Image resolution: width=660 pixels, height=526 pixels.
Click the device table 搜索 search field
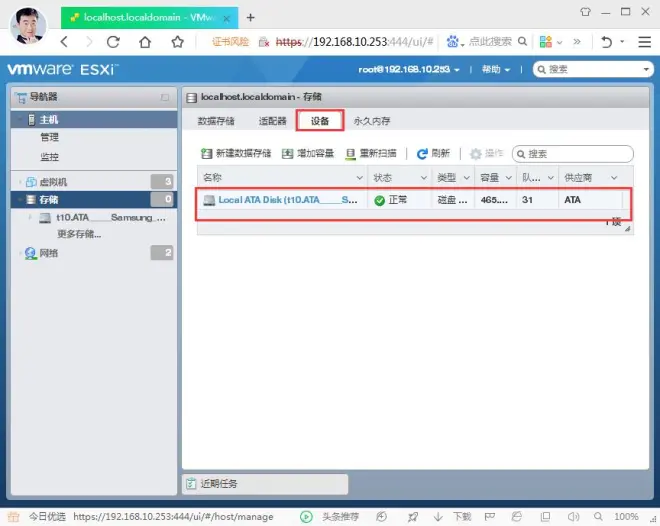click(578, 154)
